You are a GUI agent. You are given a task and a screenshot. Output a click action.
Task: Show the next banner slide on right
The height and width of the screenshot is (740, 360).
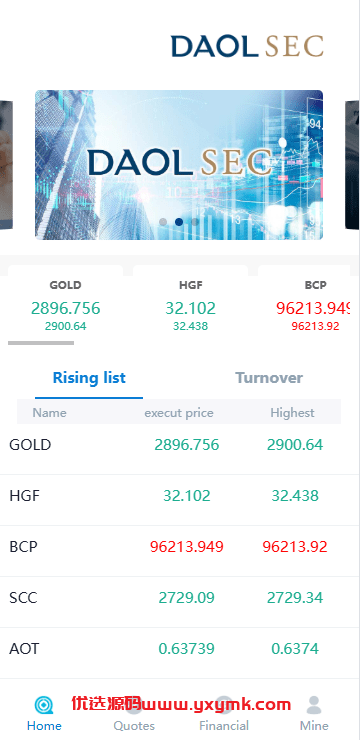point(352,165)
